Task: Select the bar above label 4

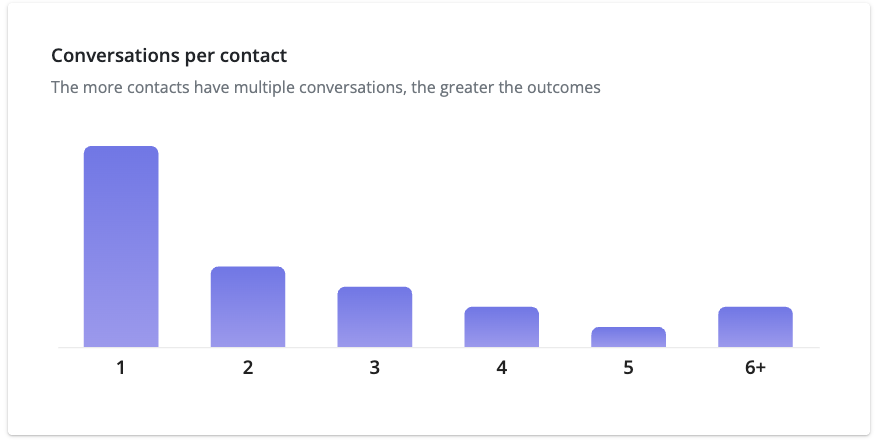Action: (501, 326)
